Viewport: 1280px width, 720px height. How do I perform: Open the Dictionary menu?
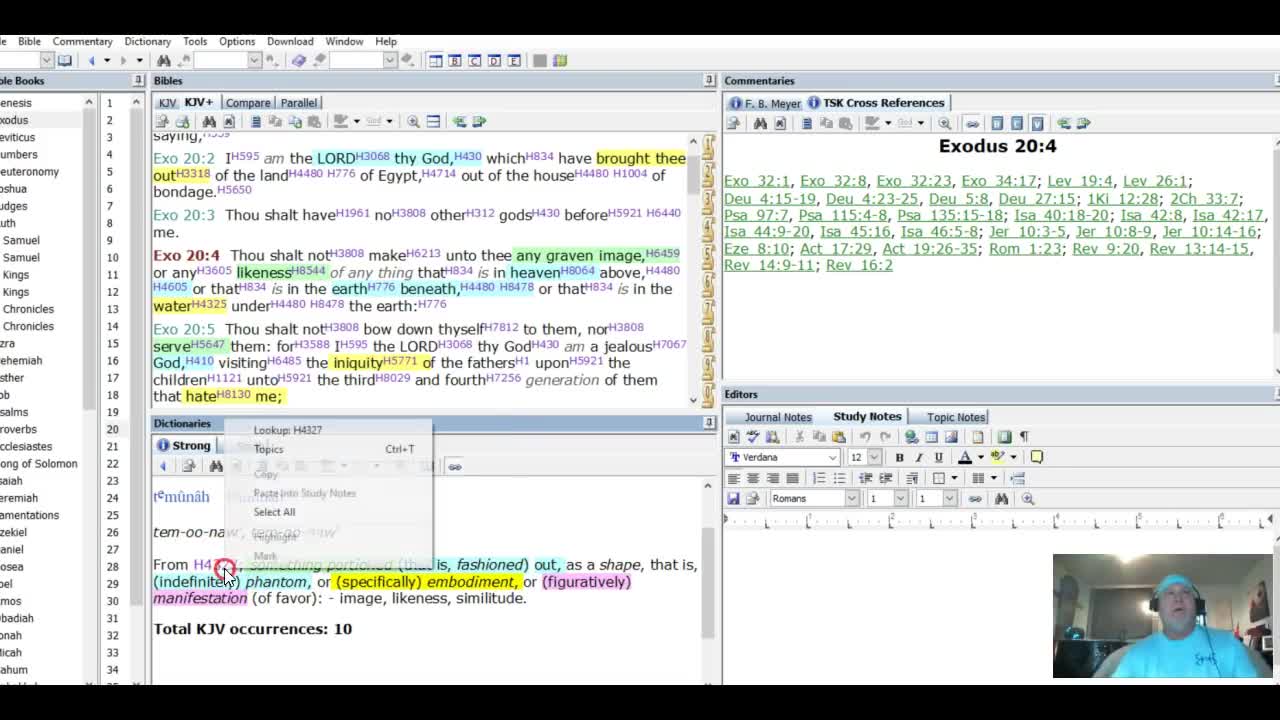pyautogui.click(x=147, y=41)
